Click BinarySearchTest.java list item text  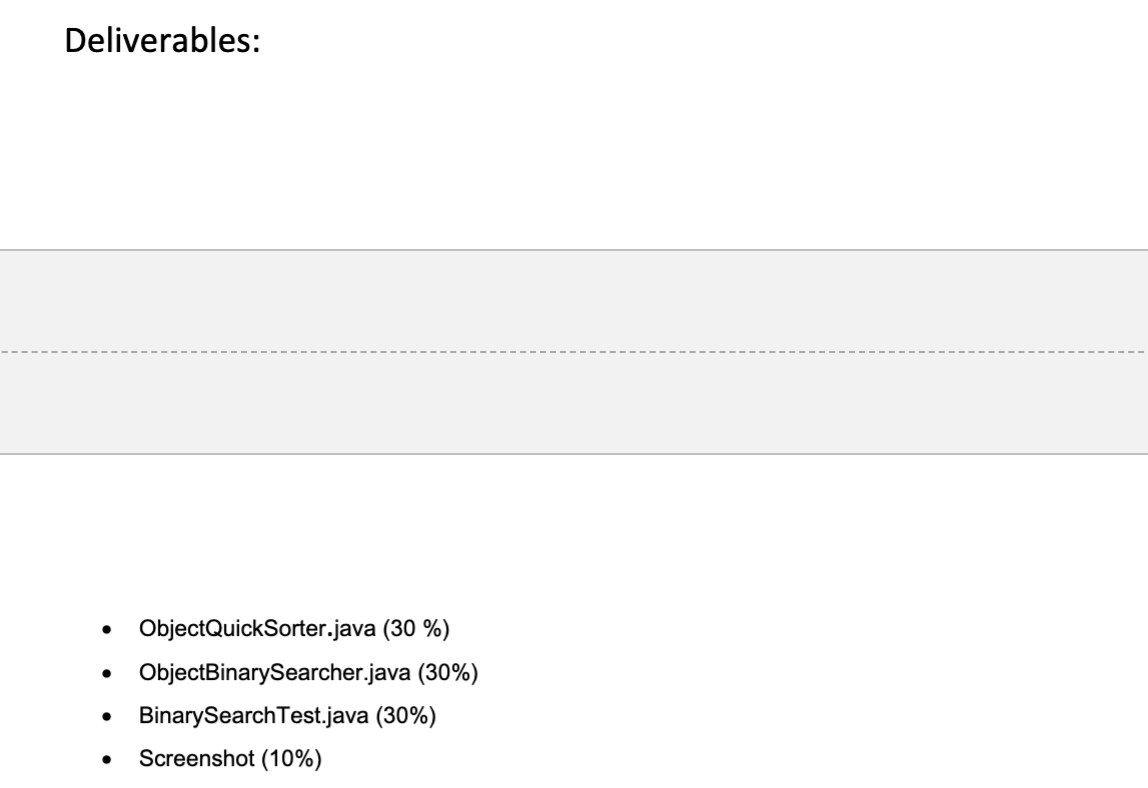pyautogui.click(x=253, y=715)
